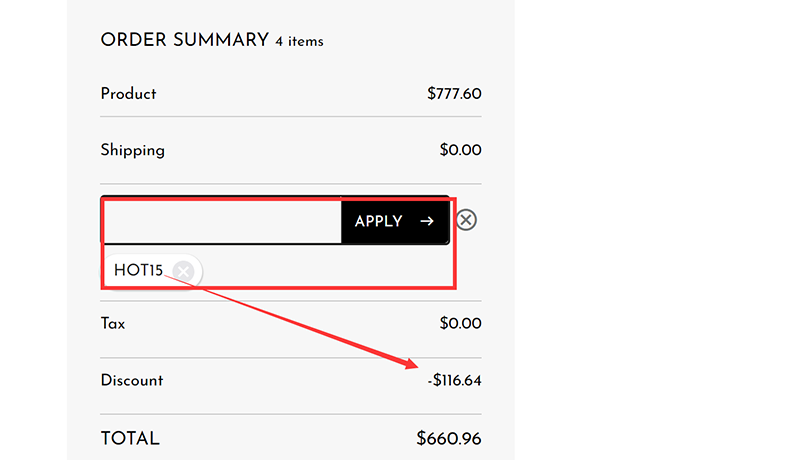This screenshot has height=460, width=800.
Task: Select the Shipping row label
Action: pos(132,151)
